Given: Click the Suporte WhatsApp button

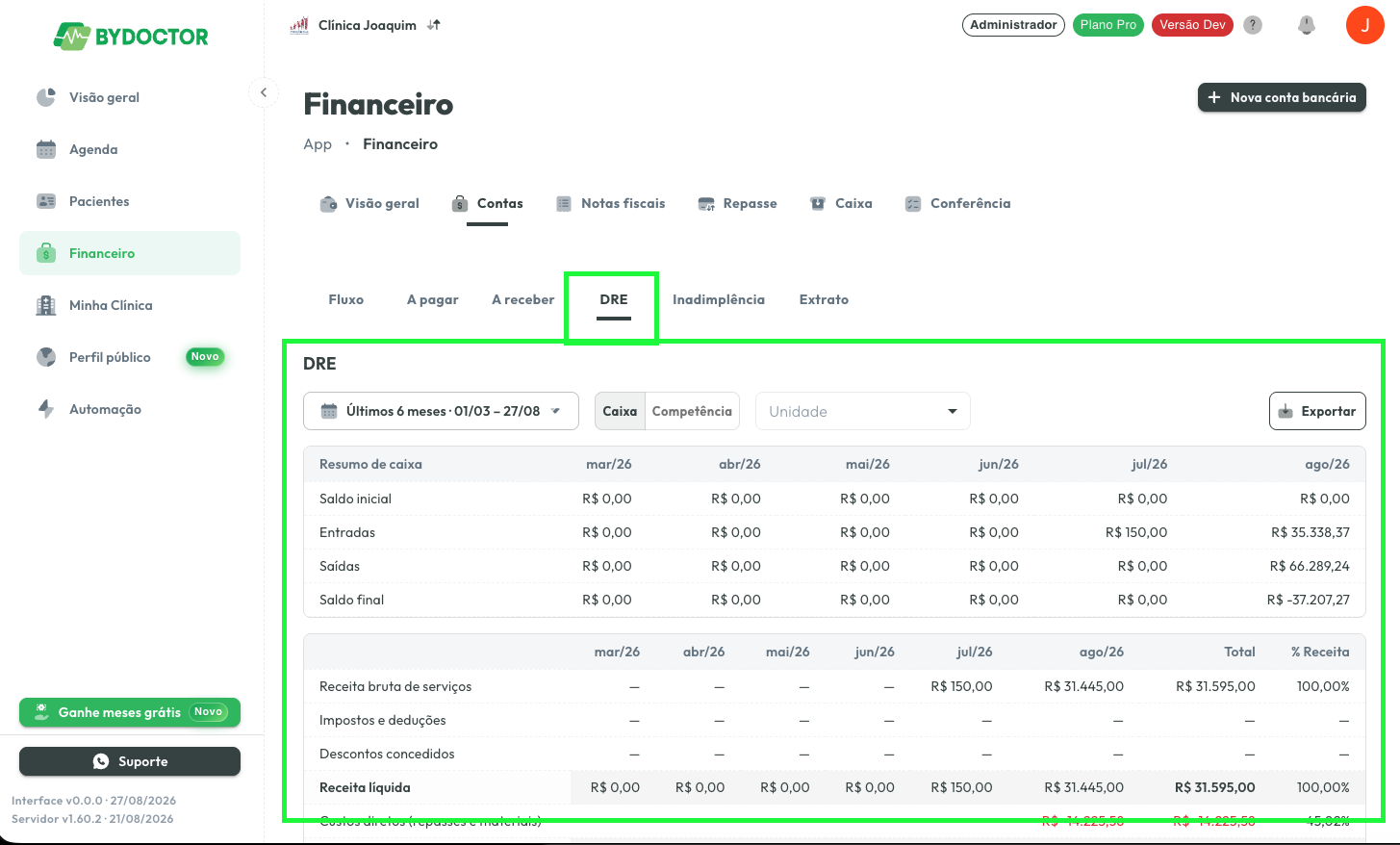Looking at the screenshot, I should [x=130, y=761].
